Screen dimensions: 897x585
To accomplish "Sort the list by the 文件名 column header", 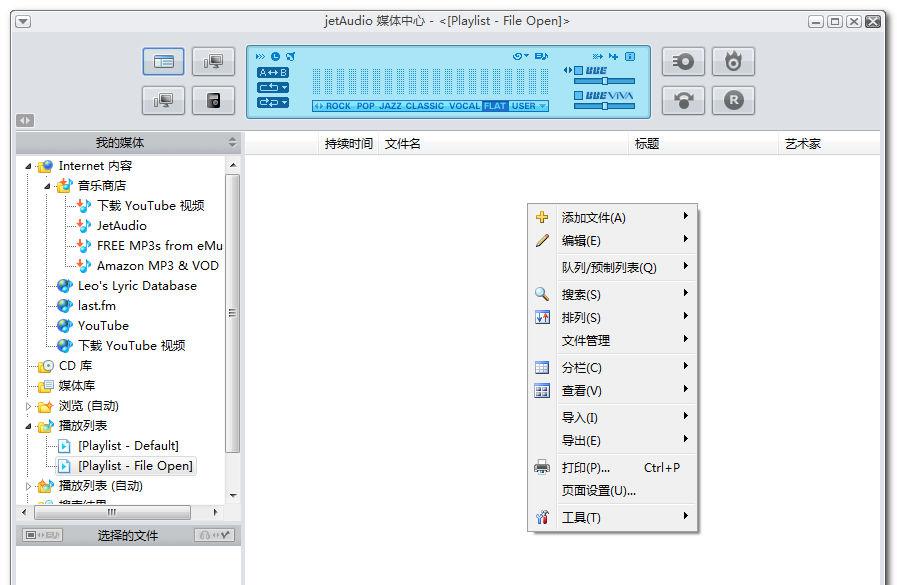I will point(503,144).
